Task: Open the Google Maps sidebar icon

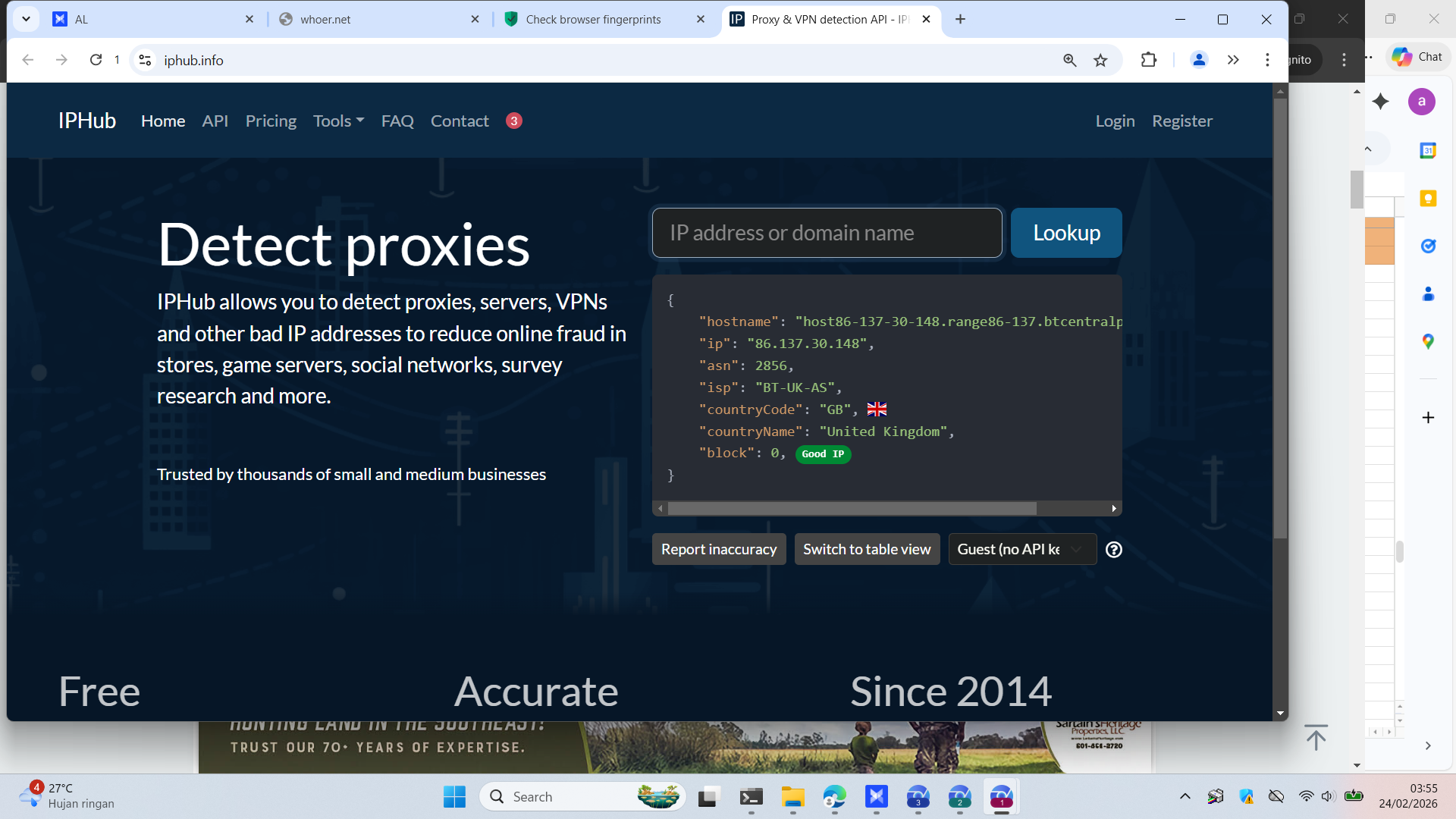Action: 1428,342
